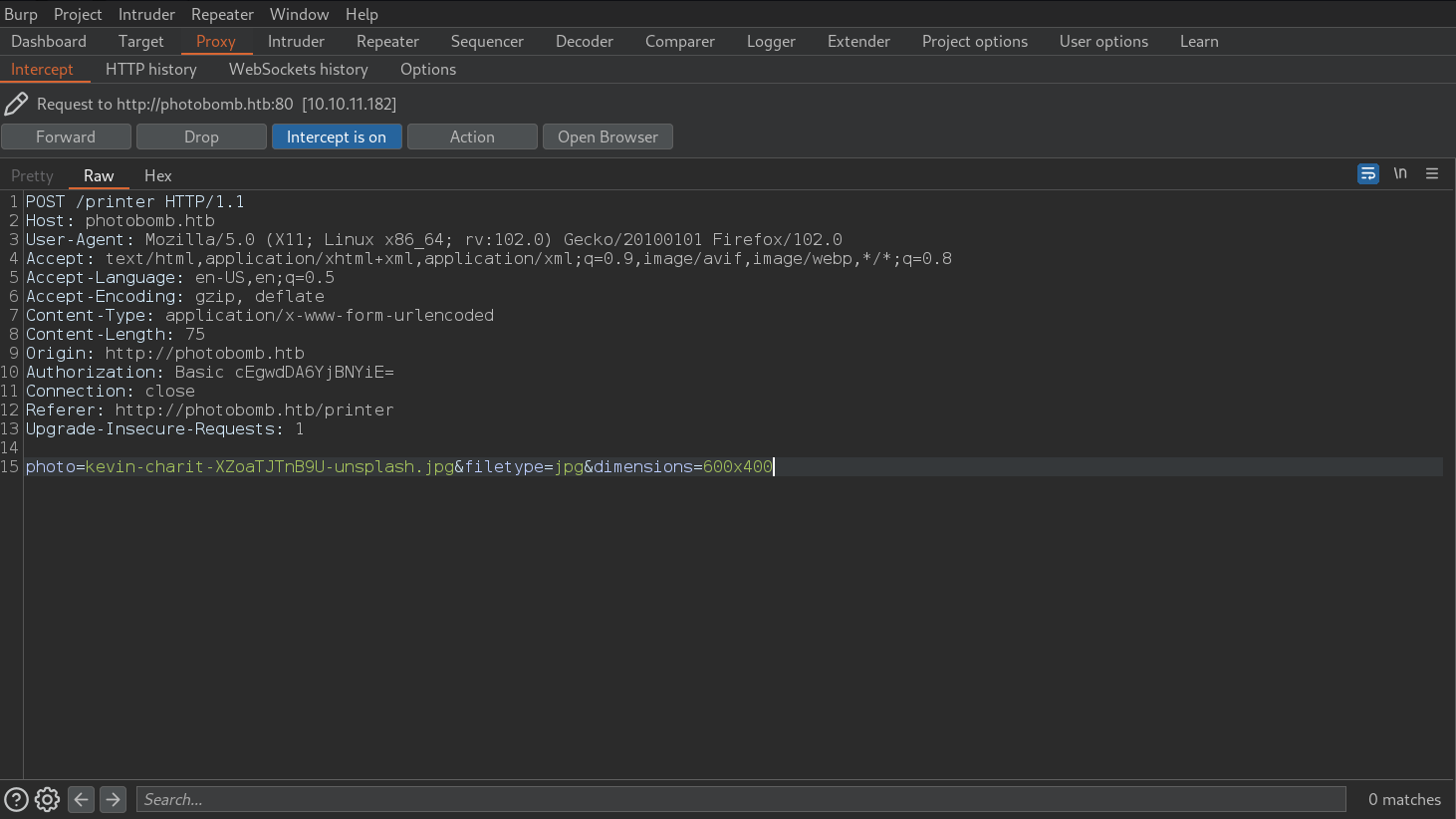Switch to the Intruder tool tab
This screenshot has width=1456, height=819.
click(x=296, y=41)
